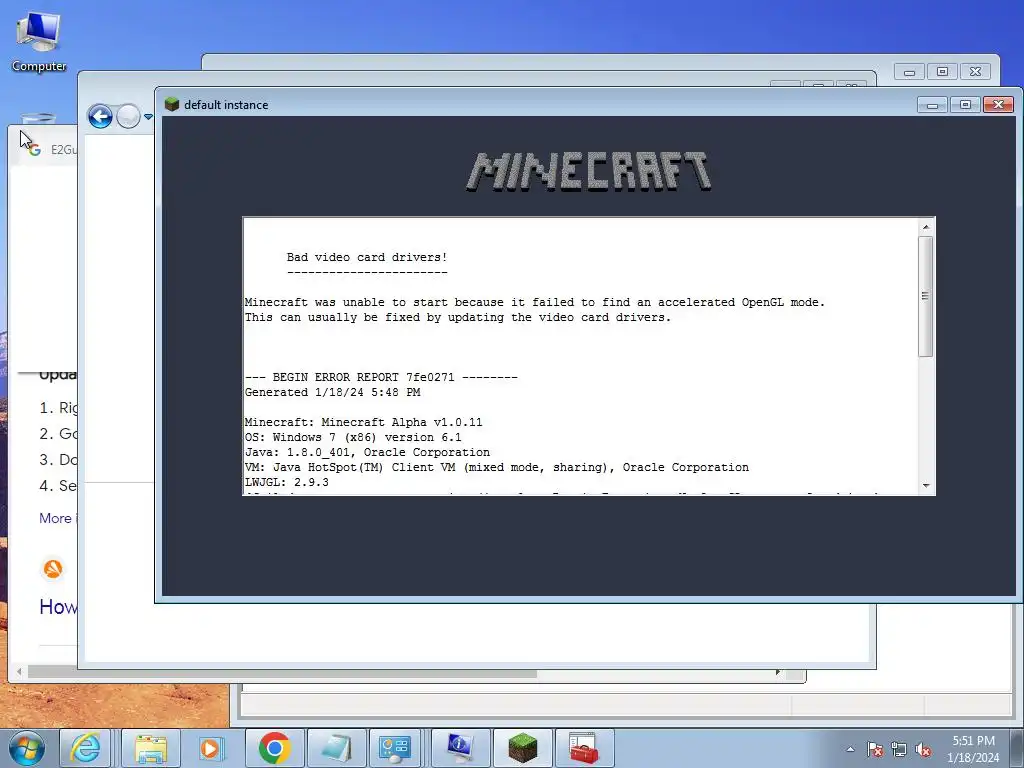The width and height of the screenshot is (1024, 768).
Task: Click "Bad video card drivers!" heading text
Action: (367, 257)
